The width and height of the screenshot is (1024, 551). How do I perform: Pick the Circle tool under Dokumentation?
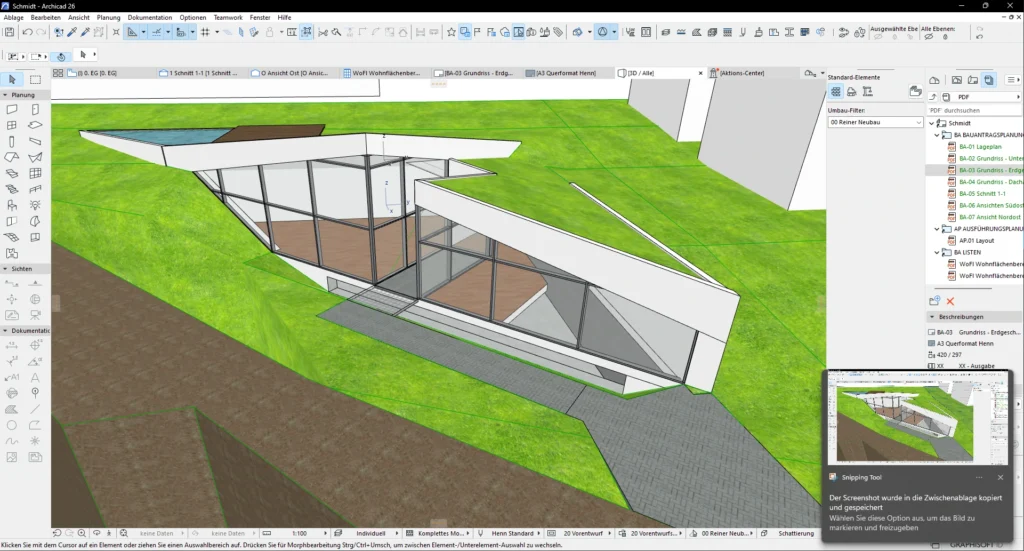(12, 425)
